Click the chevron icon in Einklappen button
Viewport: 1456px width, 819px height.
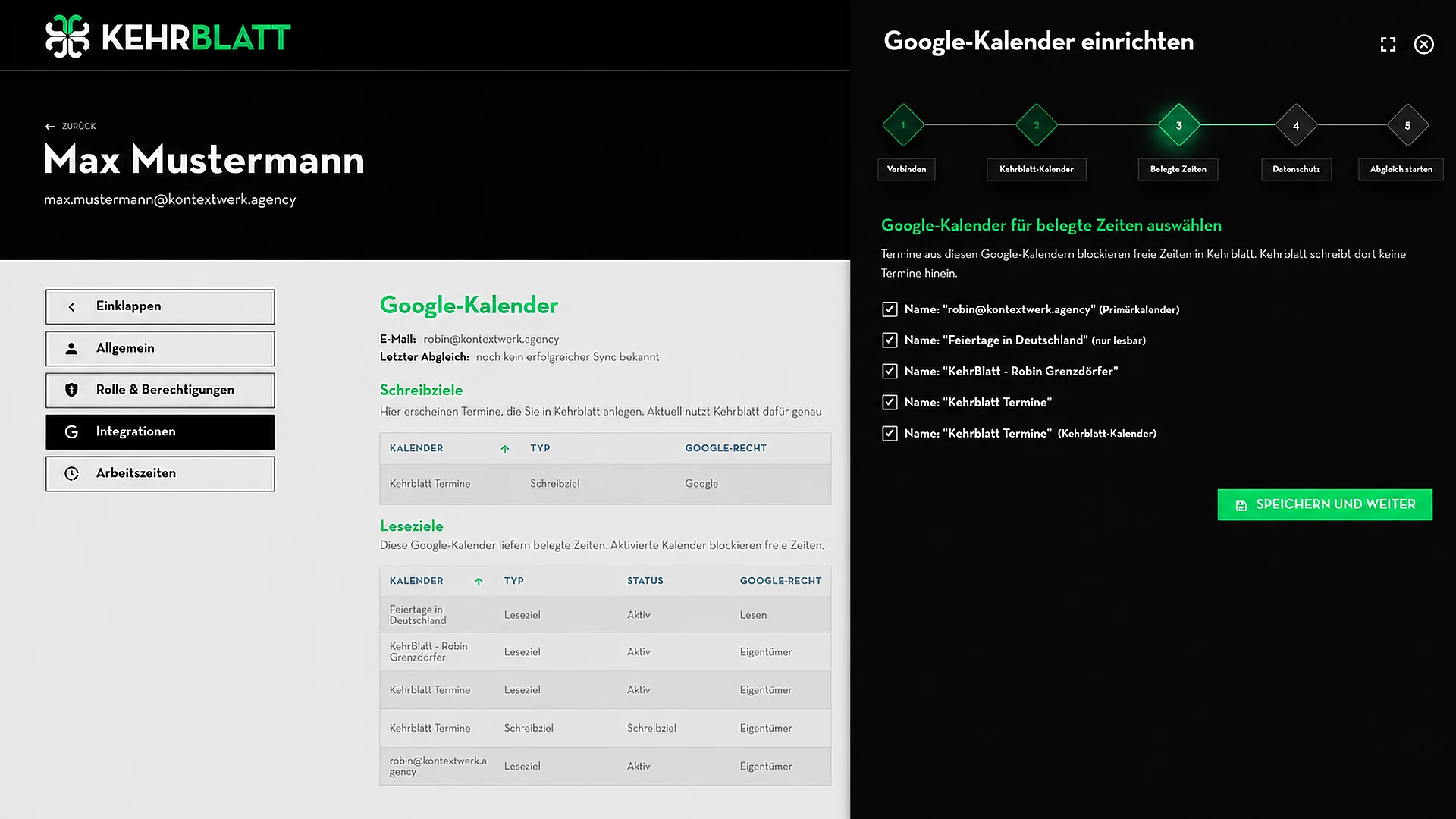[x=71, y=307]
